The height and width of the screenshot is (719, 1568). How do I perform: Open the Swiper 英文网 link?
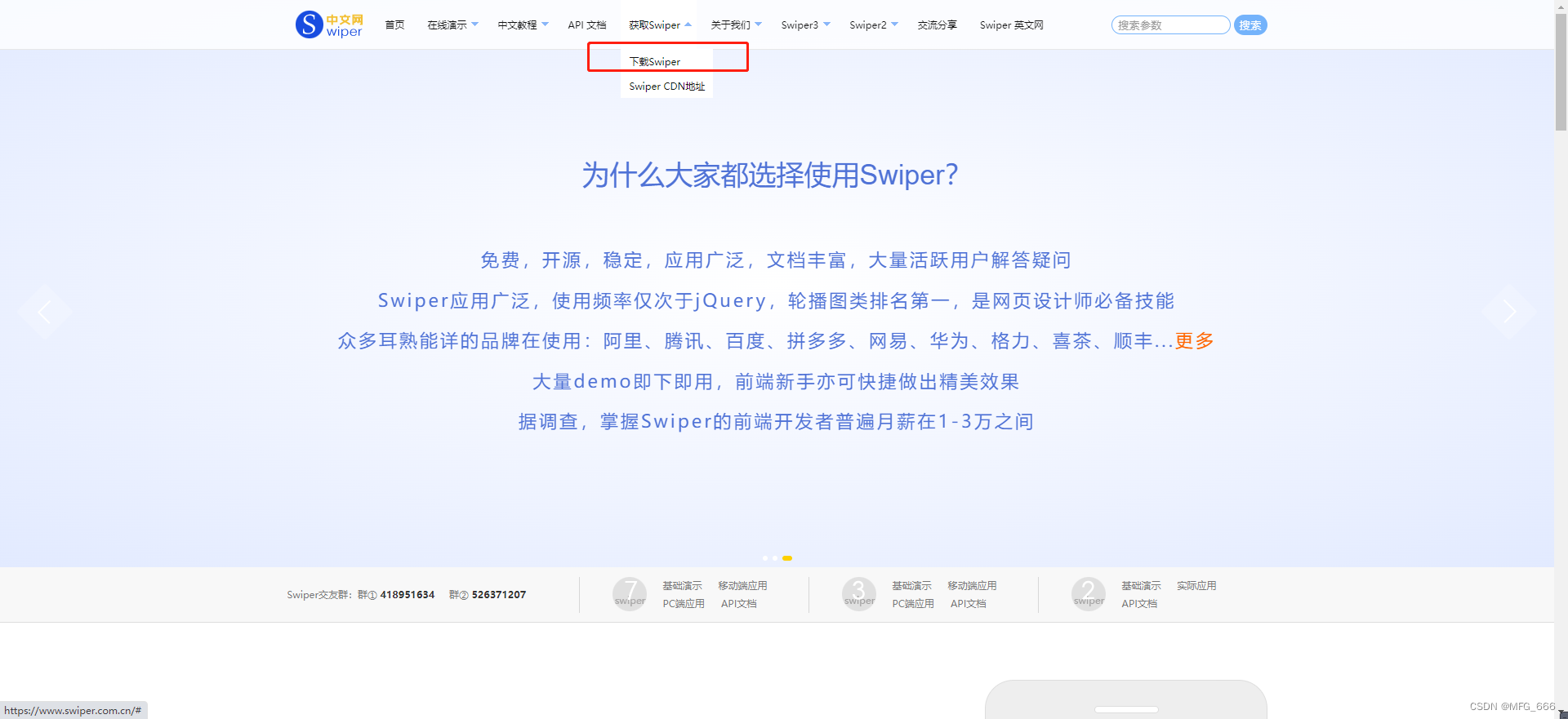coord(1011,25)
